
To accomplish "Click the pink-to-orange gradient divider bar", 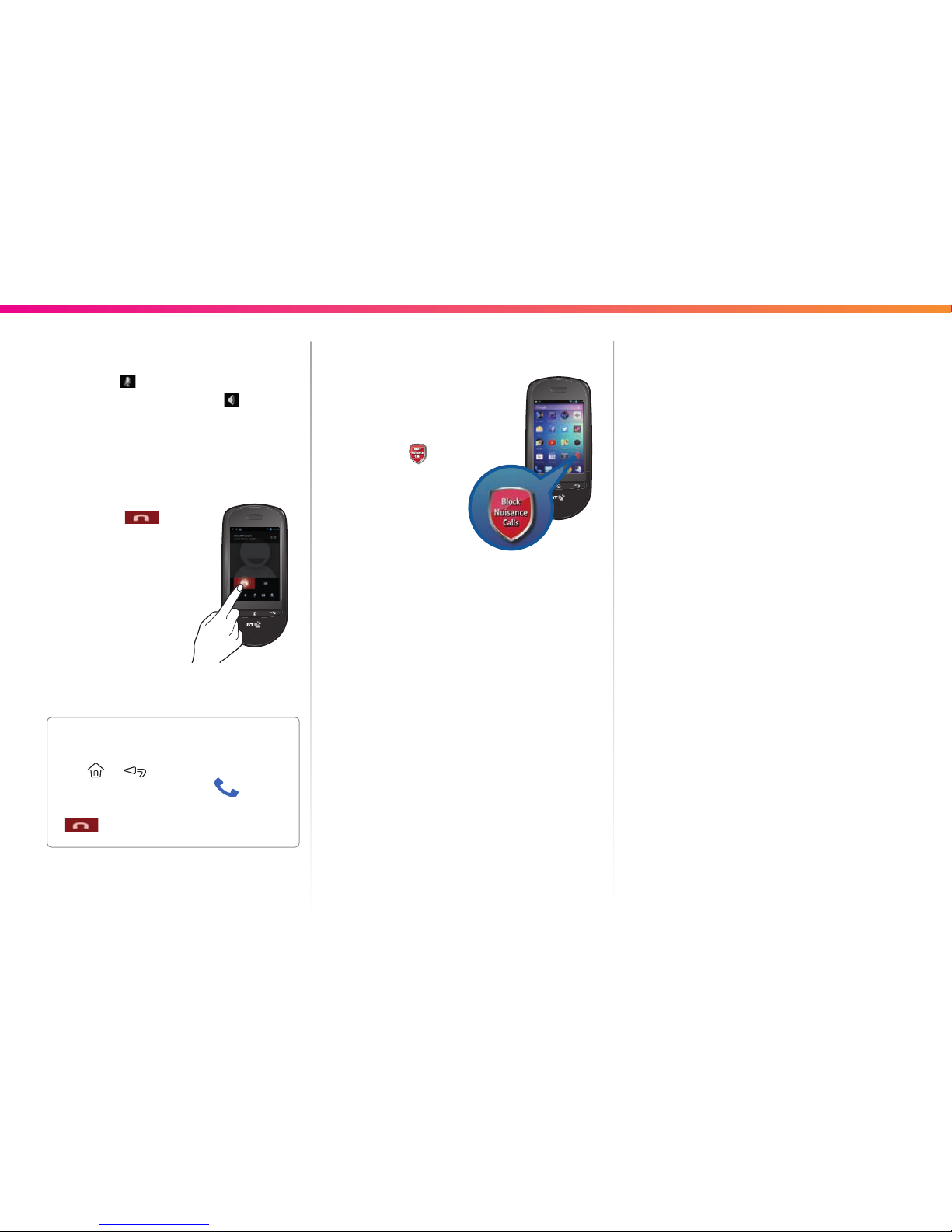I will tap(476, 309).
